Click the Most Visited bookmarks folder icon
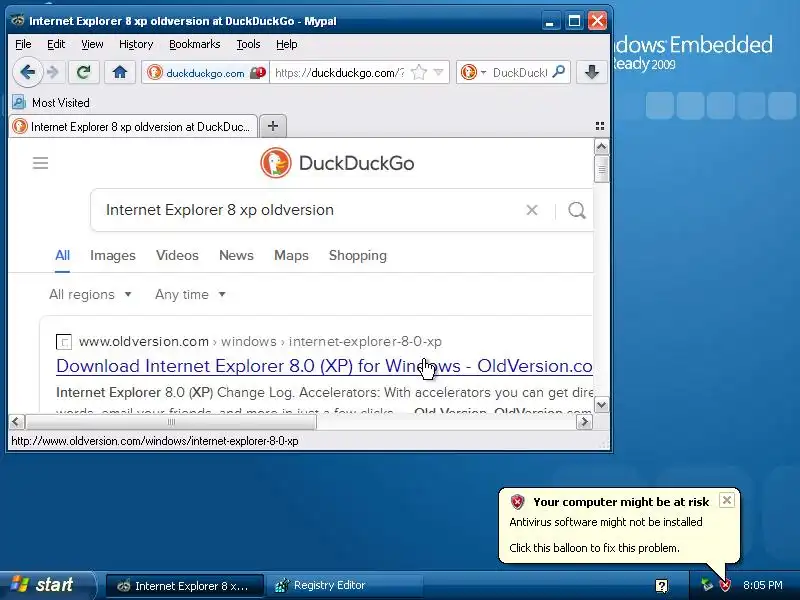 coord(19,103)
